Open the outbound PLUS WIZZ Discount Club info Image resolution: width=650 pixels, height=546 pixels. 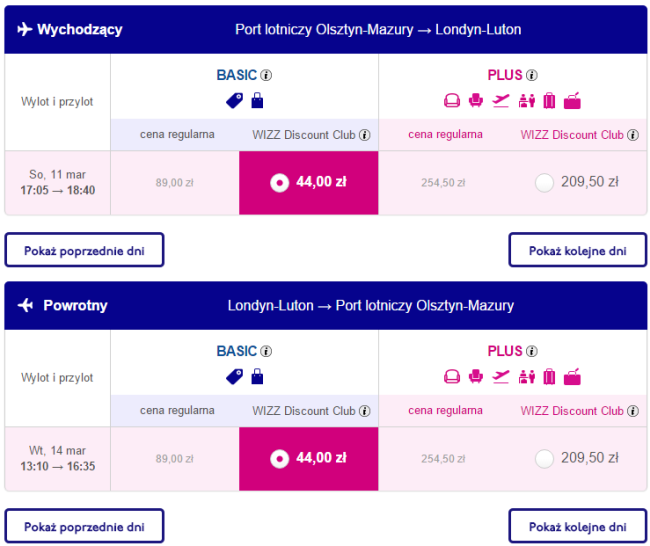[633, 135]
